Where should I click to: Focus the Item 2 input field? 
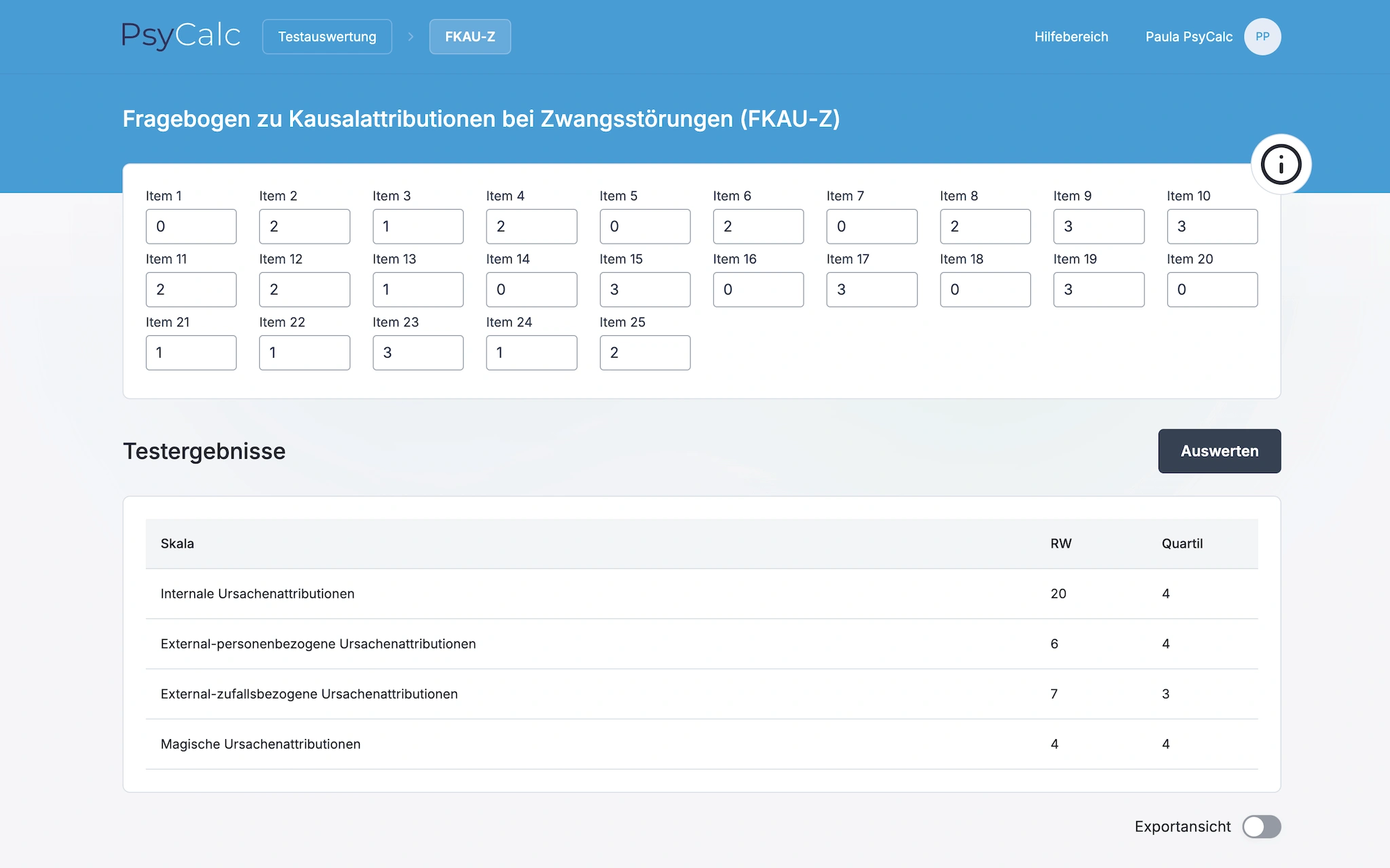click(305, 227)
